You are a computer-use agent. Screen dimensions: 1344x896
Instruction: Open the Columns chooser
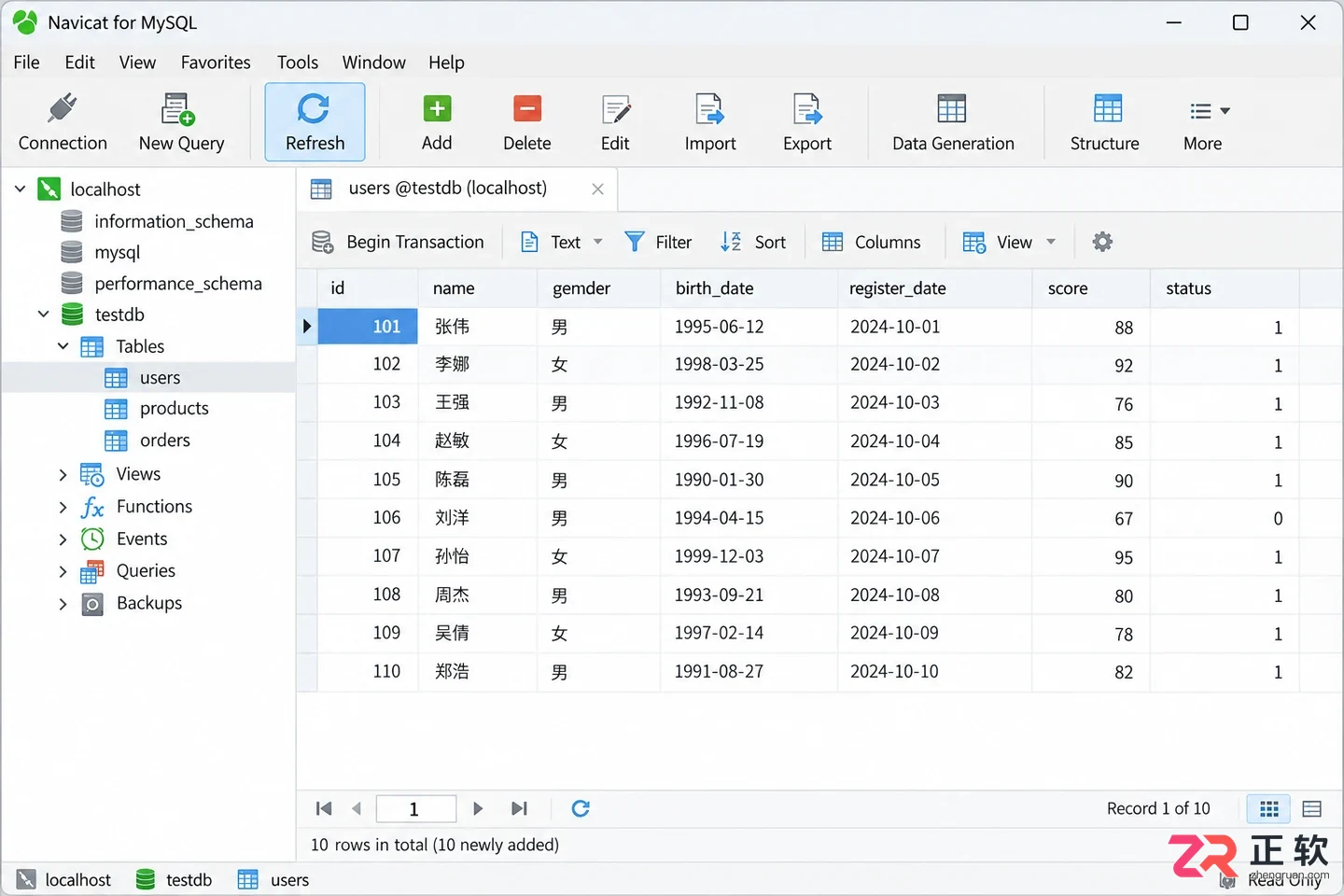(871, 242)
